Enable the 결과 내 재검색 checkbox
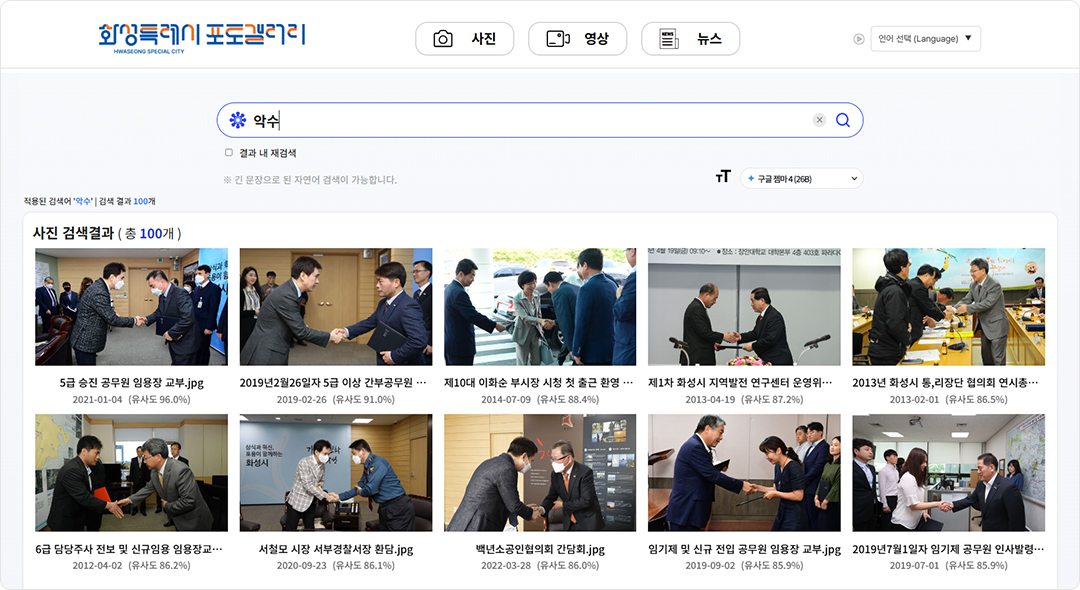 (229, 153)
